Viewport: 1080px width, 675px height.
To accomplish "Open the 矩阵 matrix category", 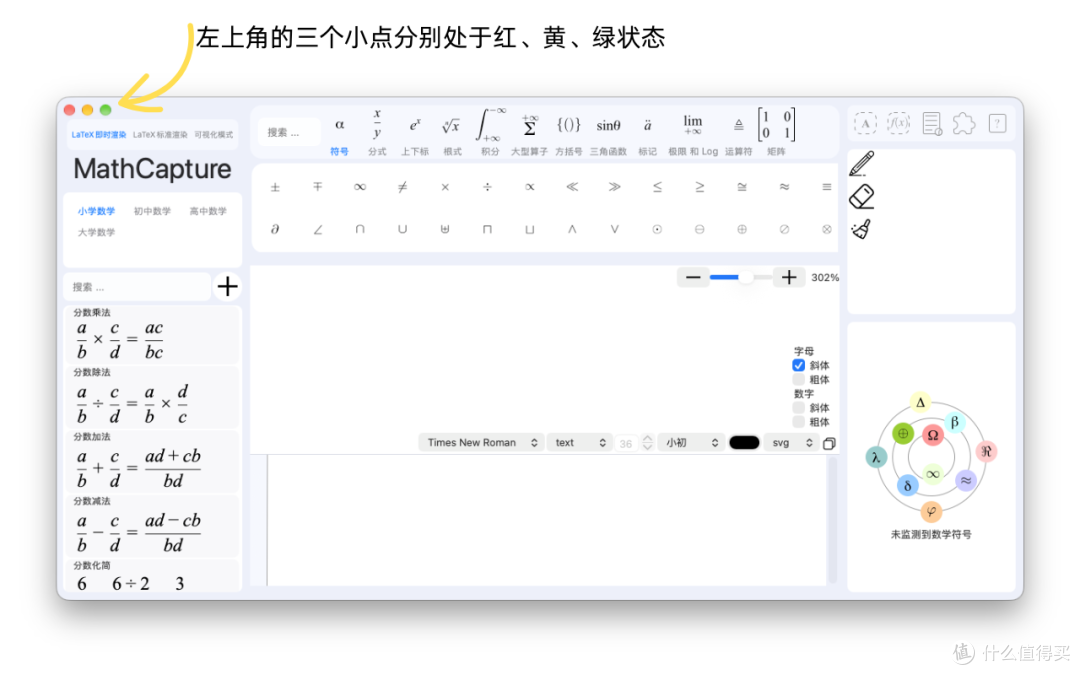I will 776,133.
